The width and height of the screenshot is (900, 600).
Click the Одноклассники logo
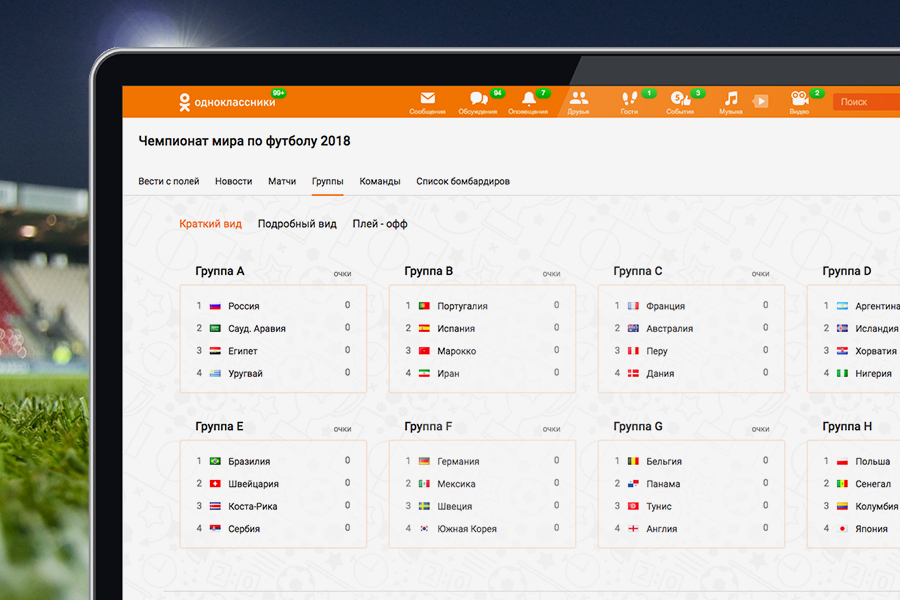[227, 102]
